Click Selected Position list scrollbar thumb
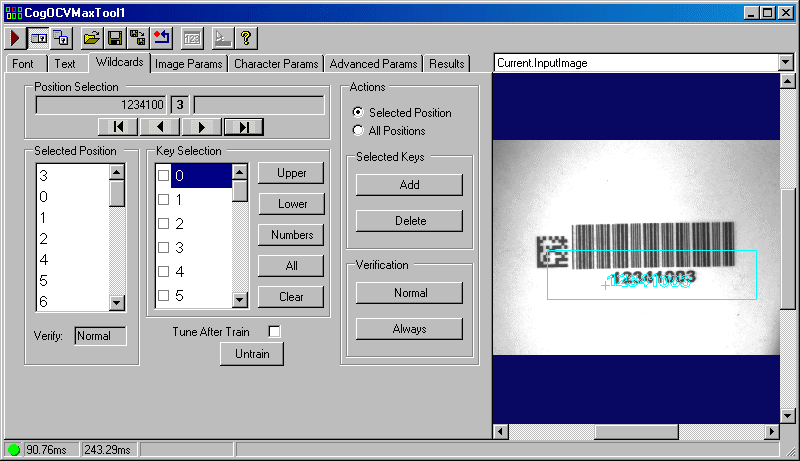The image size is (800, 461). click(x=117, y=193)
